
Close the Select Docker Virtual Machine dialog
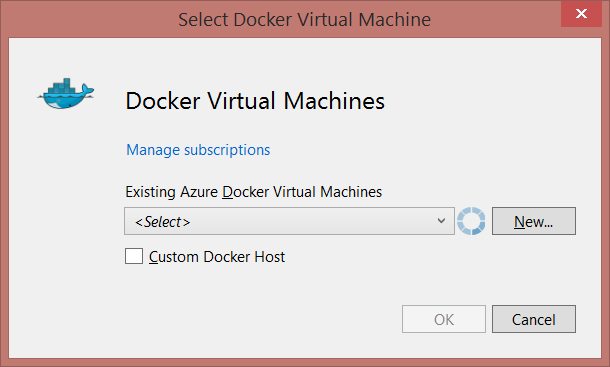click(x=581, y=14)
